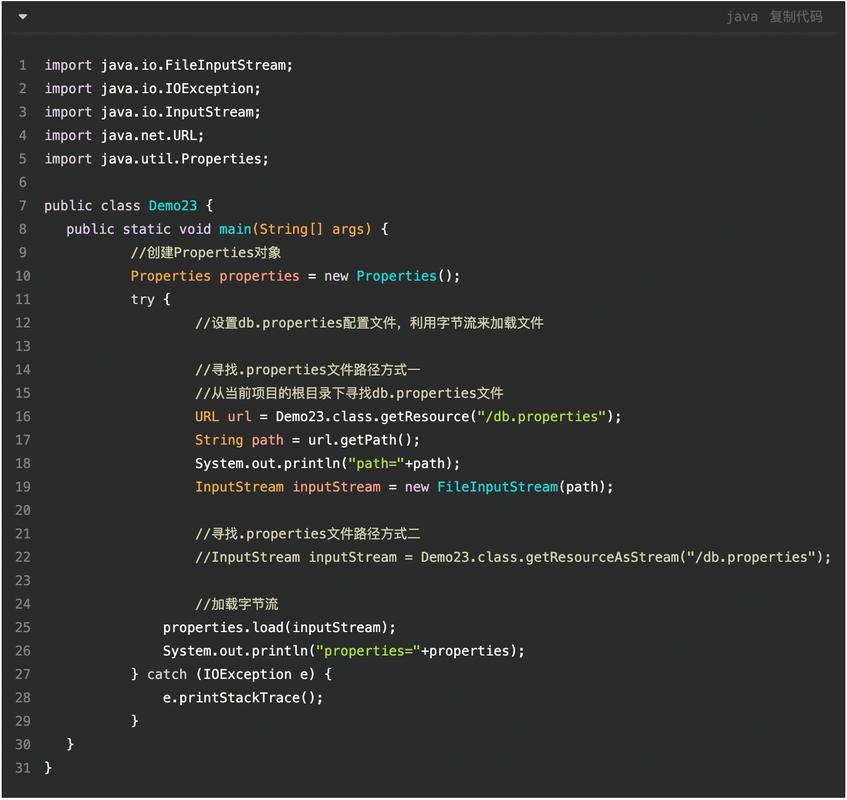Place cursor on FileInputStream constructor on line 19
This screenshot has width=847, height=800.
point(497,487)
